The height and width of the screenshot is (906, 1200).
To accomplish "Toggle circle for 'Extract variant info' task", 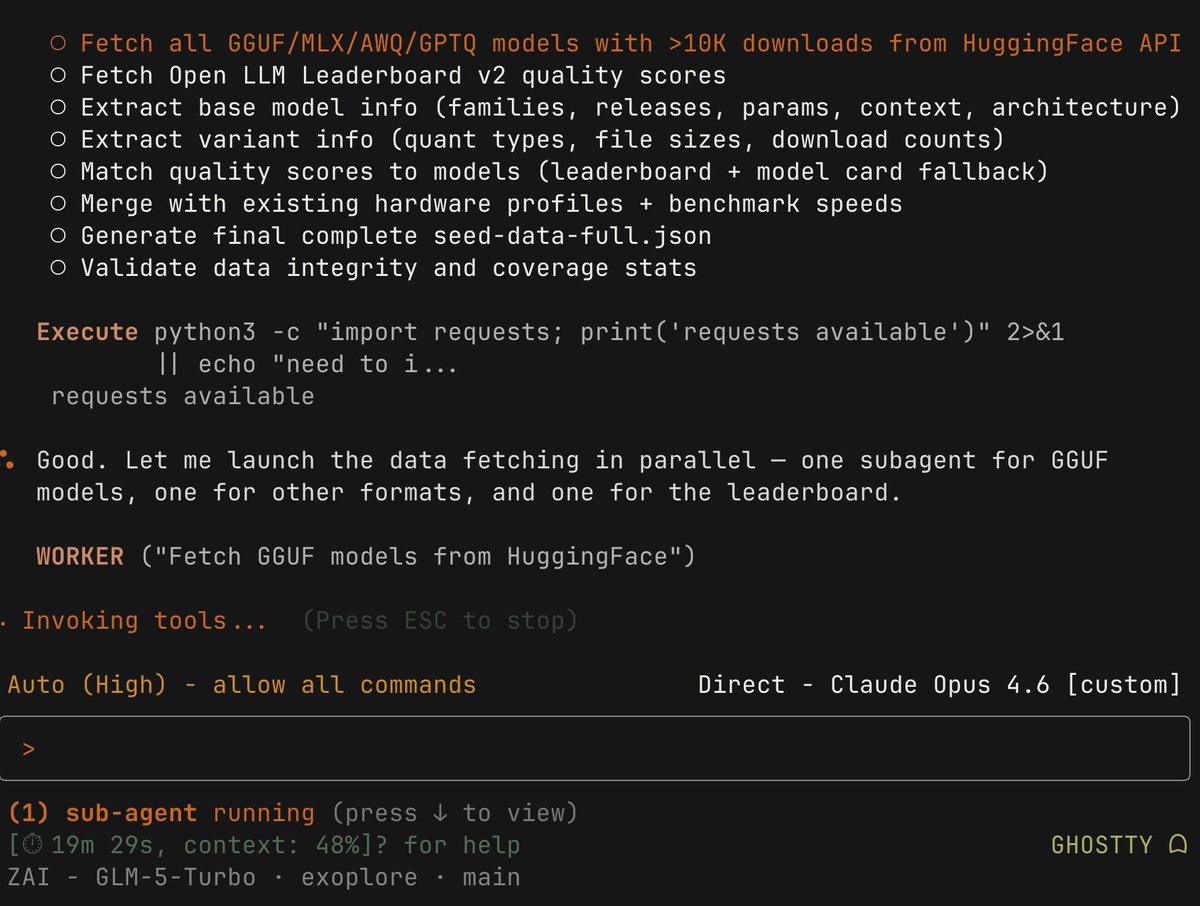I will click(58, 139).
